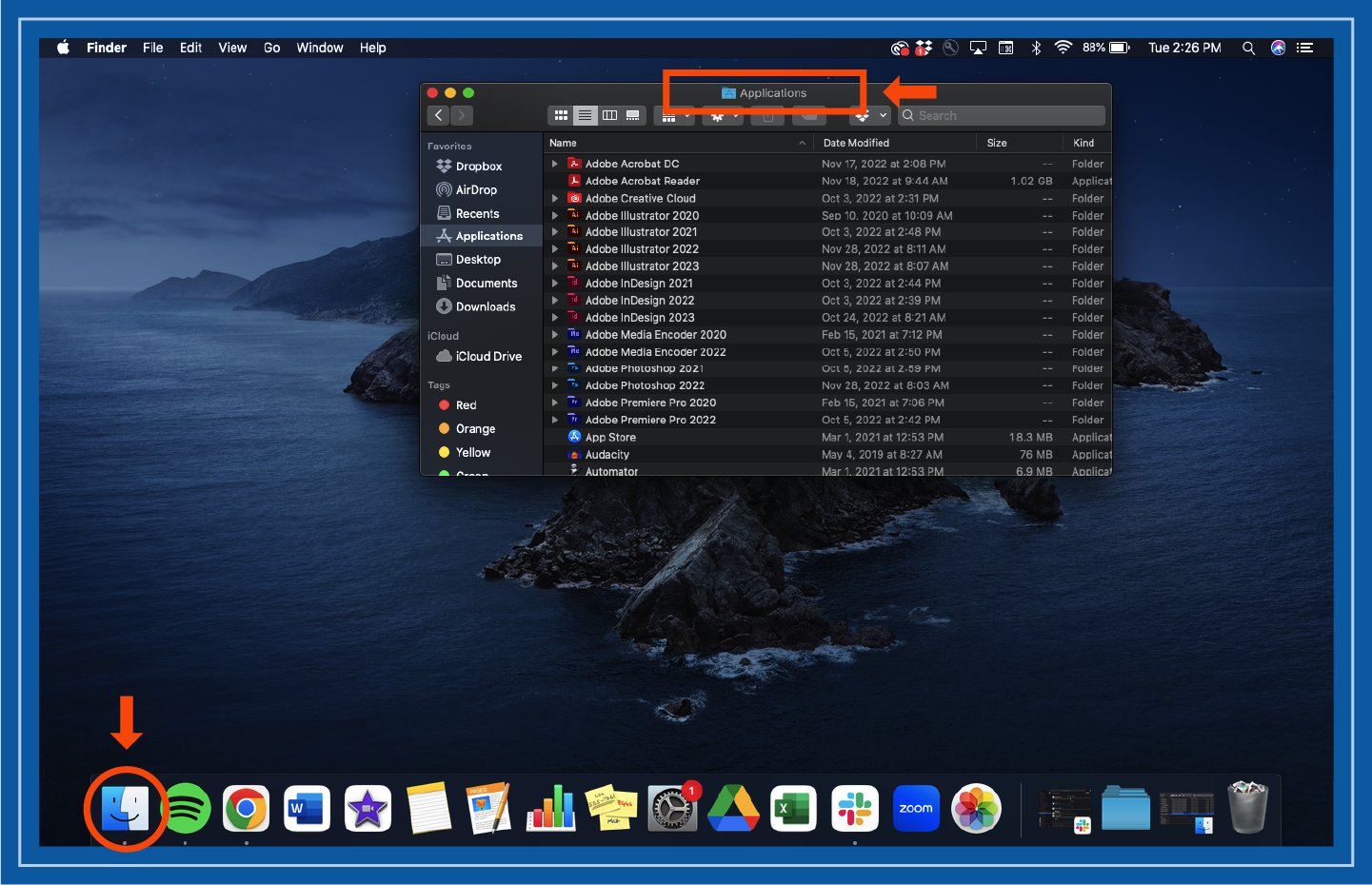Open Microsoft Excel from the Dock
This screenshot has width=1372, height=885.
pos(793,809)
